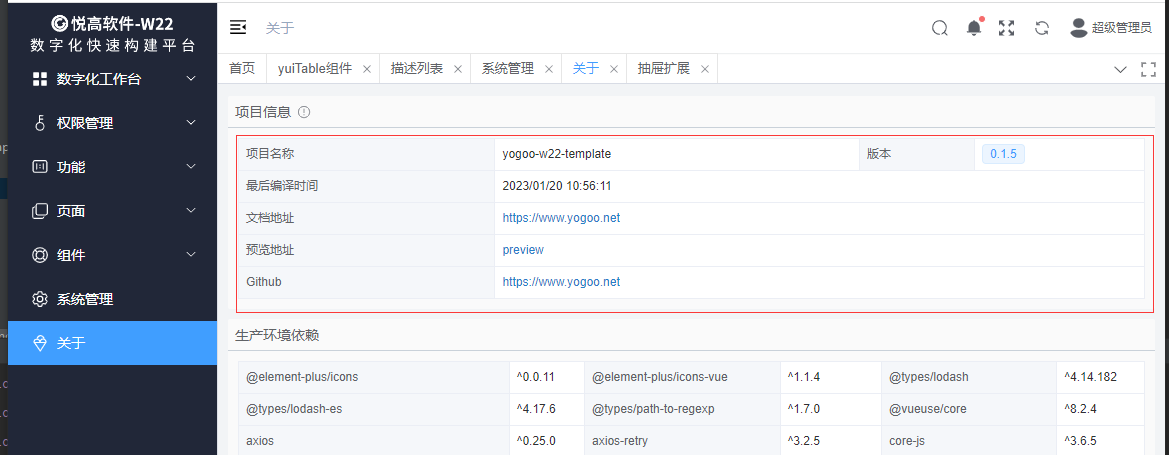Open the notification bell icon
Viewport: 1169px width, 455px height.
(x=973, y=28)
